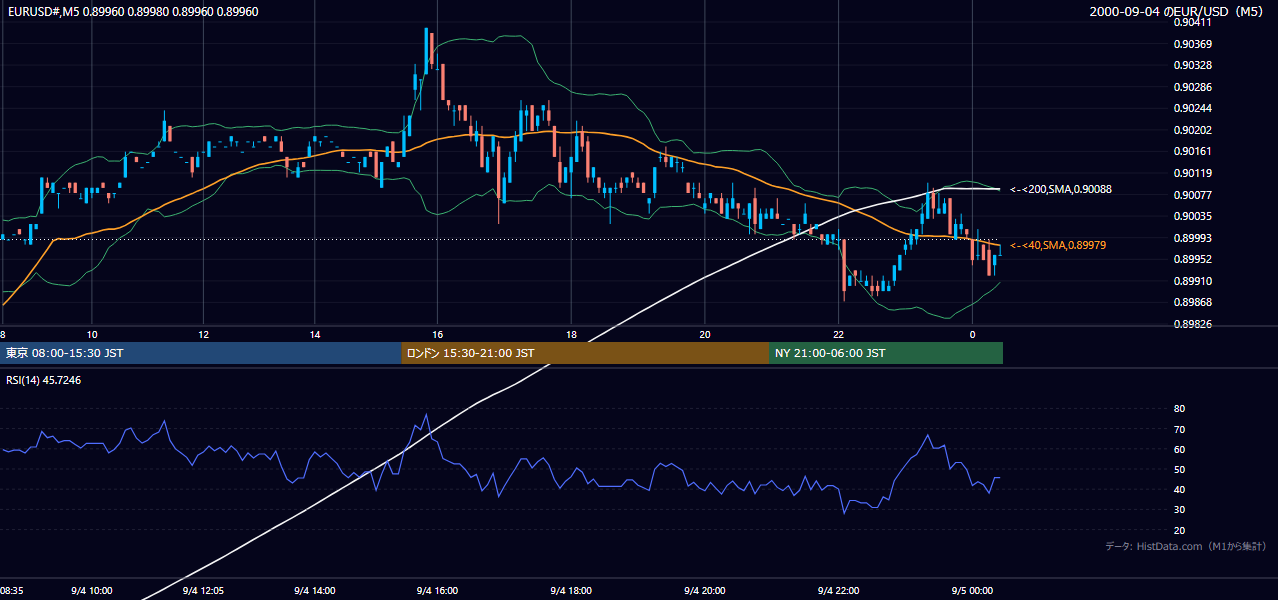1278x600 pixels.
Task: Click price axis label 0.90161
Action: tap(1192, 151)
